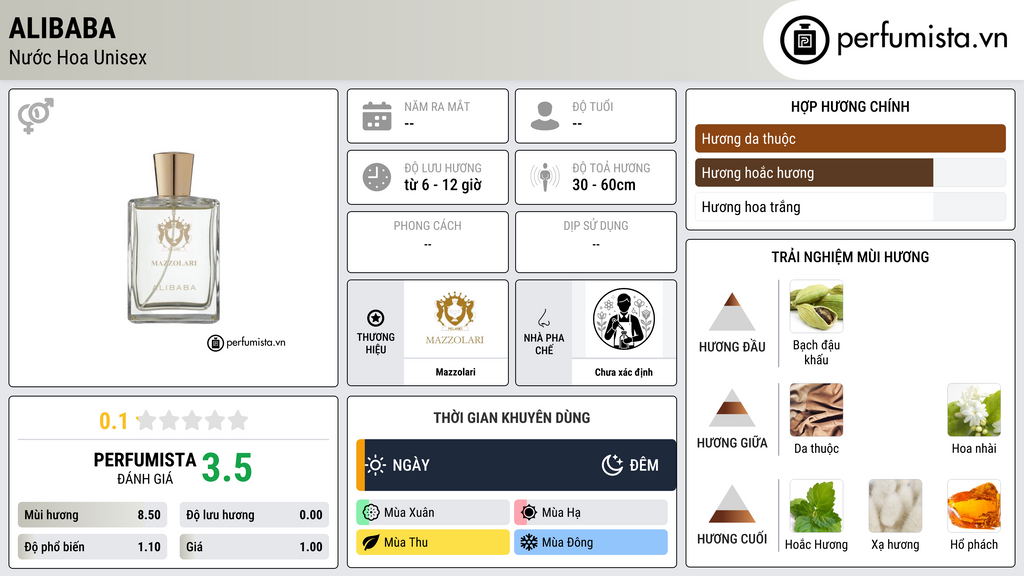Select the Mùa Thu season tag
The image size is (1024, 576).
click(433, 542)
